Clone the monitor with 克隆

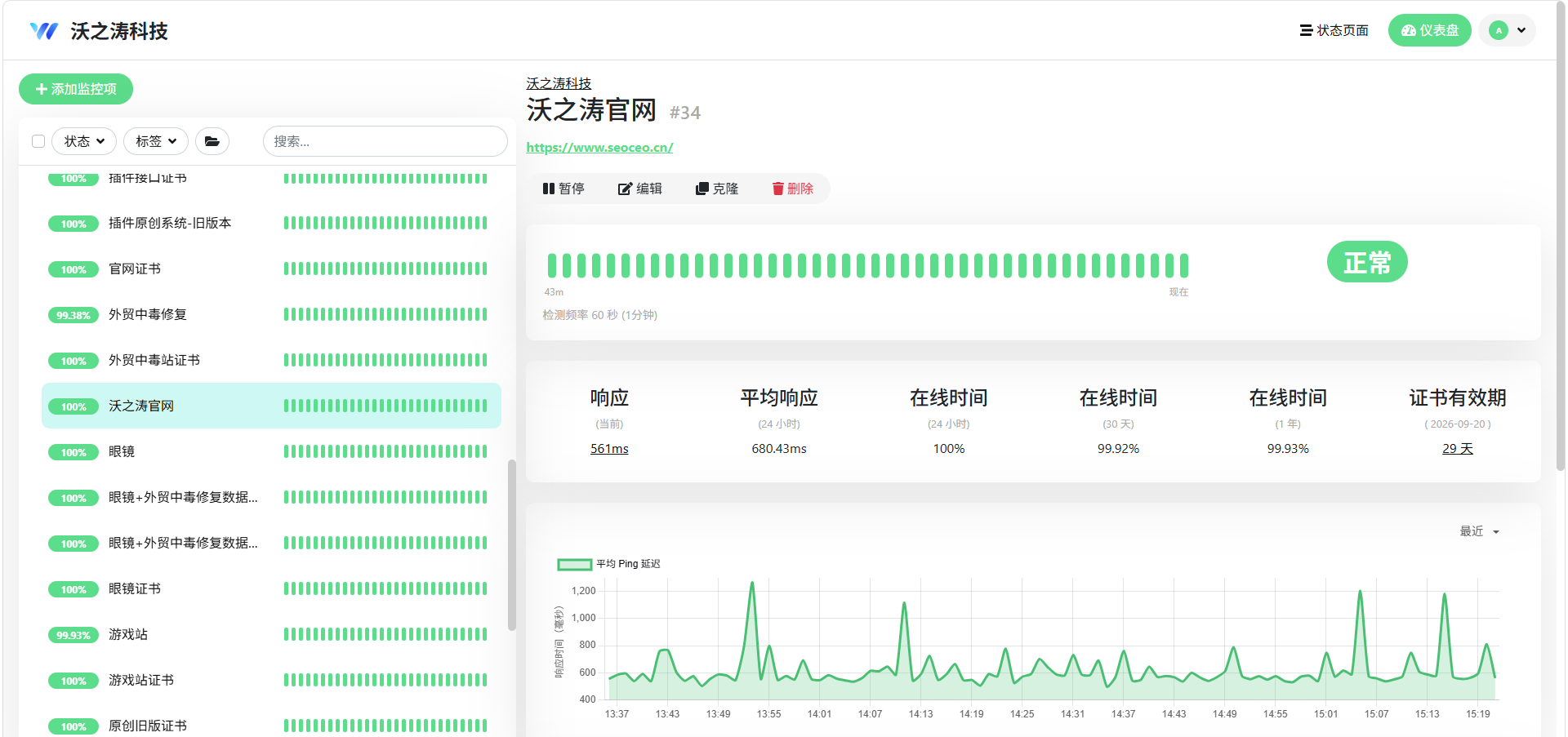click(717, 189)
